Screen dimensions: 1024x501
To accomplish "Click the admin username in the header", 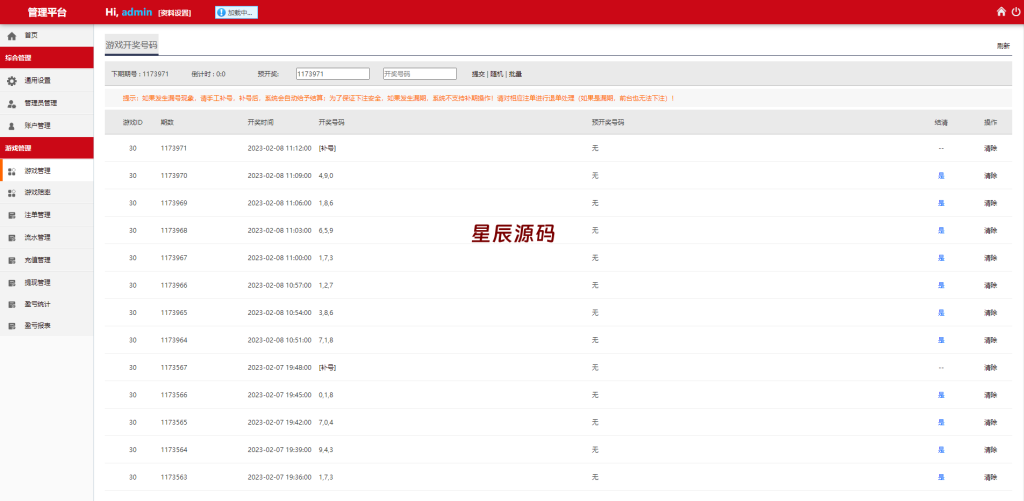I will [x=136, y=12].
